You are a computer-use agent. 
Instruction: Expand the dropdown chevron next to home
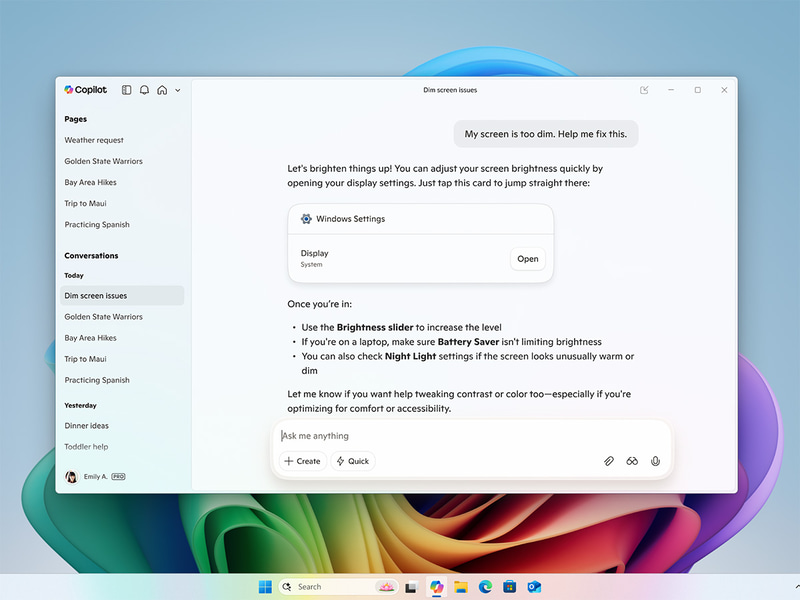coord(178,90)
